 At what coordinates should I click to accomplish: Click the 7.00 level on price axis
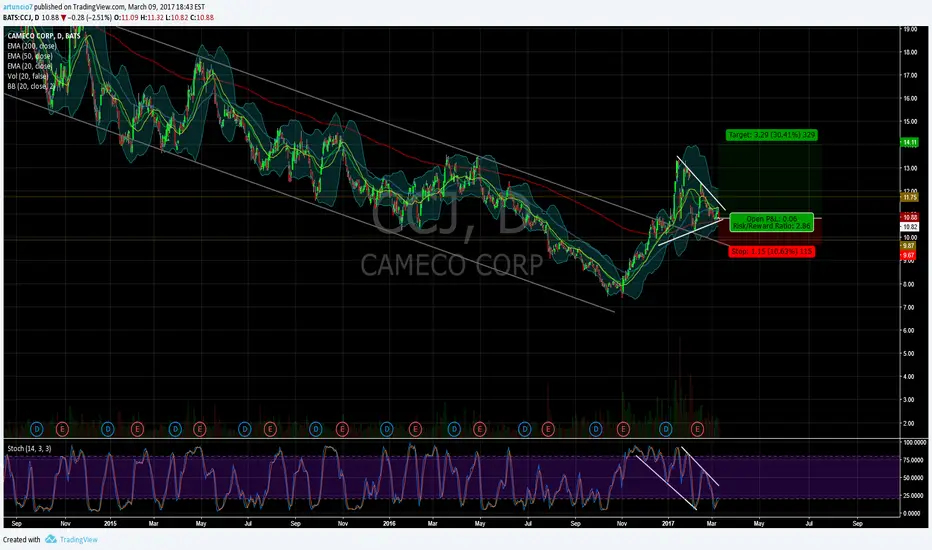(908, 307)
